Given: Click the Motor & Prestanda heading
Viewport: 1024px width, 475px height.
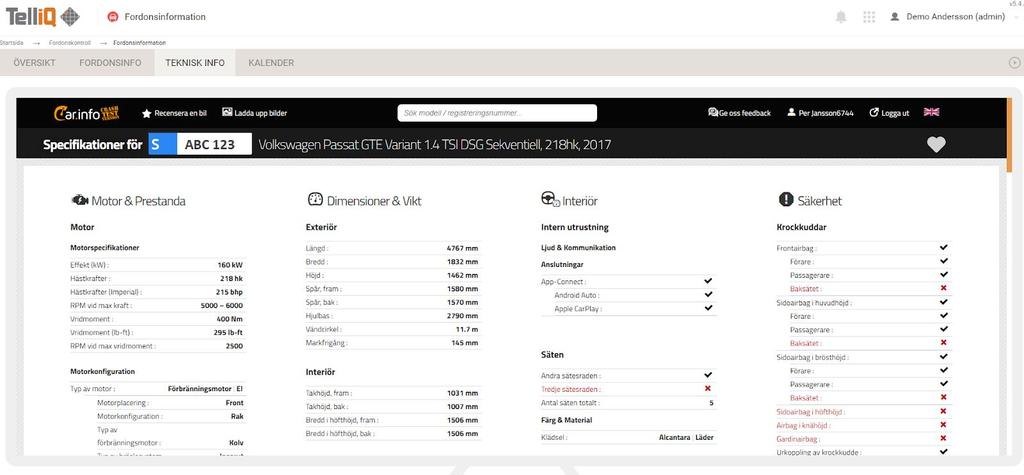Looking at the screenshot, I should coord(138,201).
